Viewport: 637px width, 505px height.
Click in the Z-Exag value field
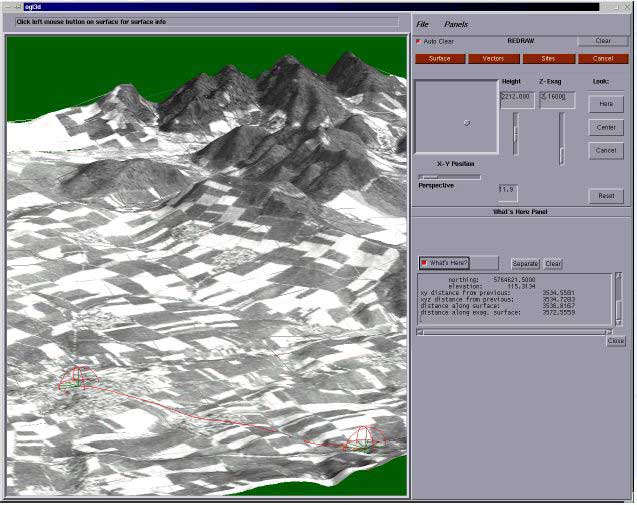point(557,100)
